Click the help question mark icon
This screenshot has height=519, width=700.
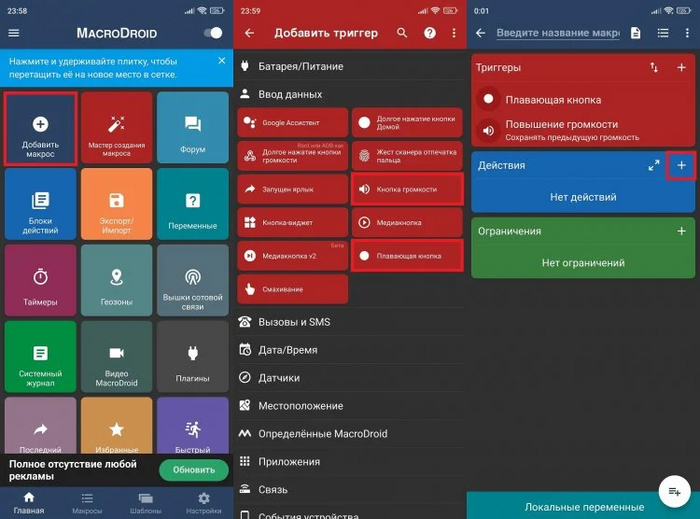[429, 33]
